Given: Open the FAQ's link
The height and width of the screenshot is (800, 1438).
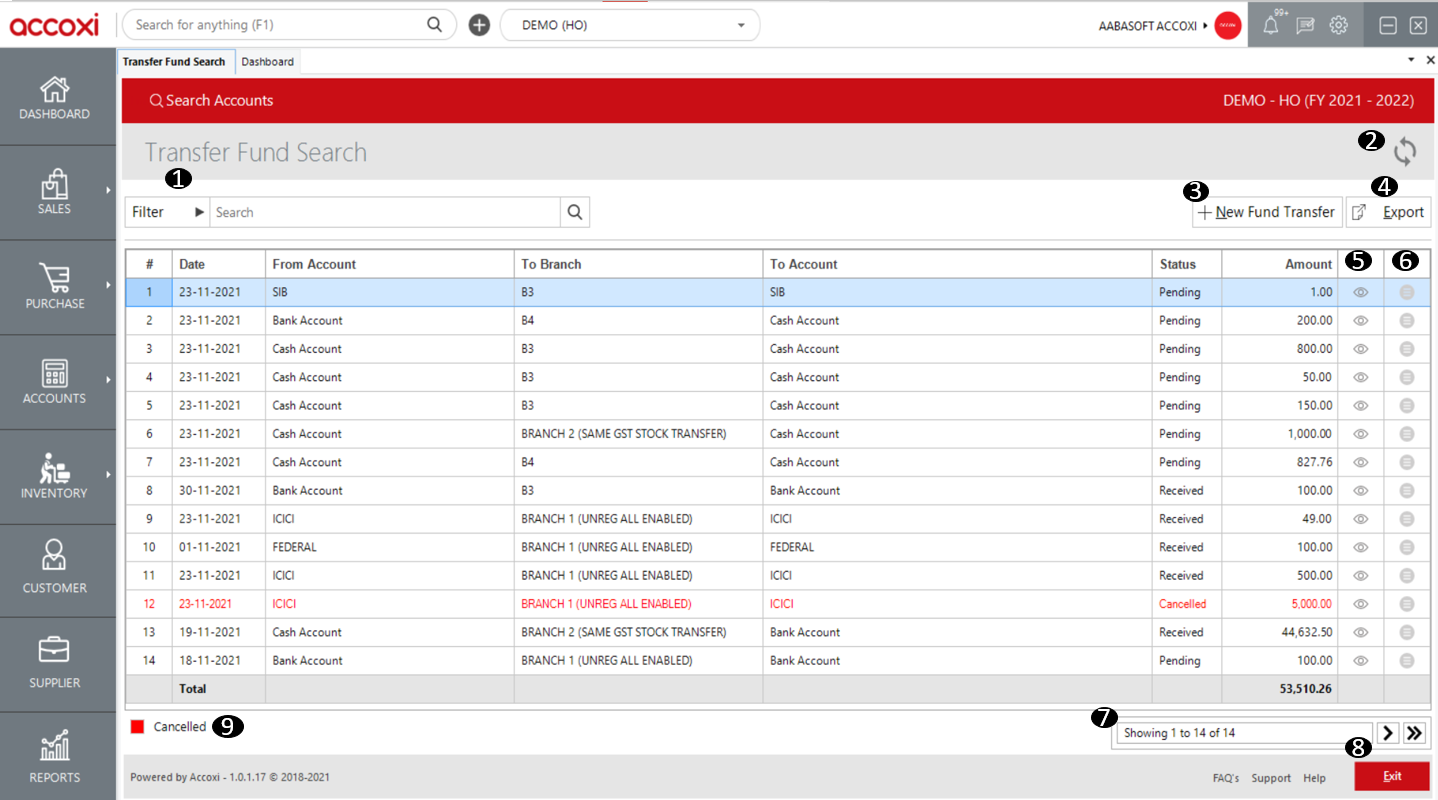Looking at the screenshot, I should point(1226,778).
